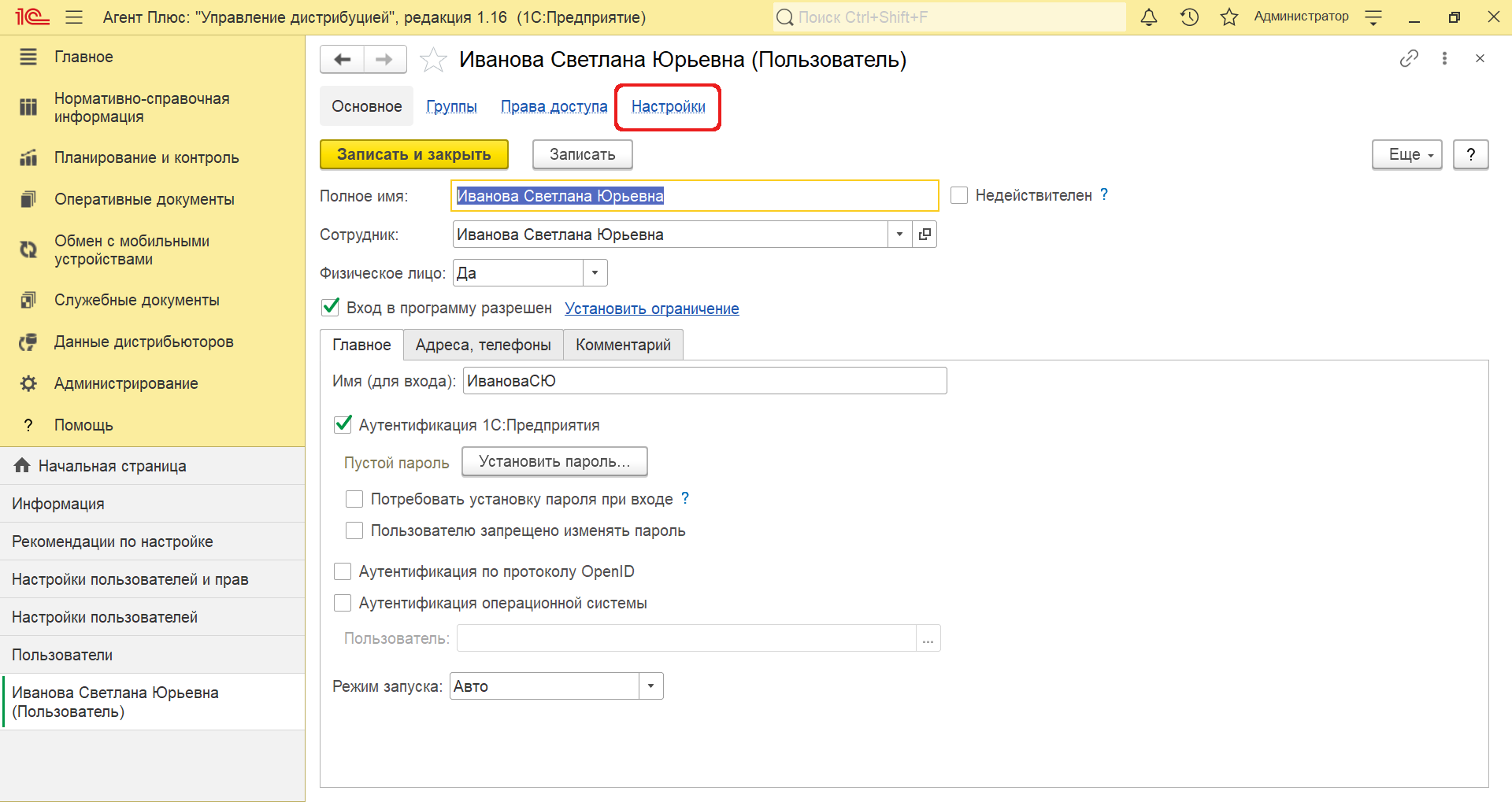Close the user form tab
The image size is (1512, 802).
tap(1480, 58)
